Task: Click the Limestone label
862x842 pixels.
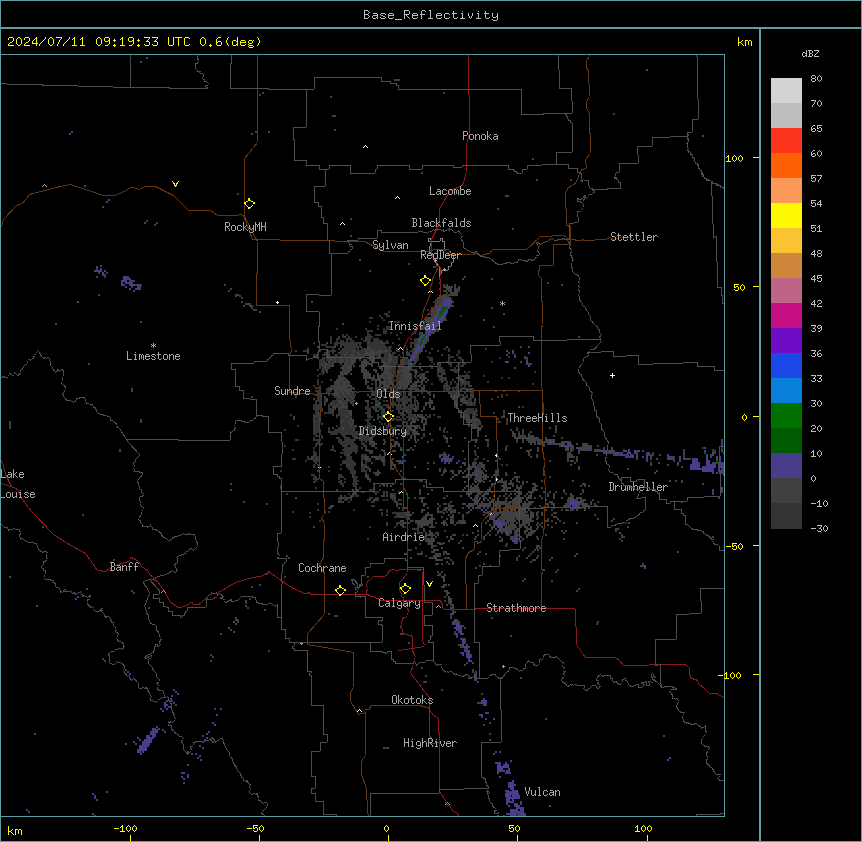Action: click(x=153, y=356)
